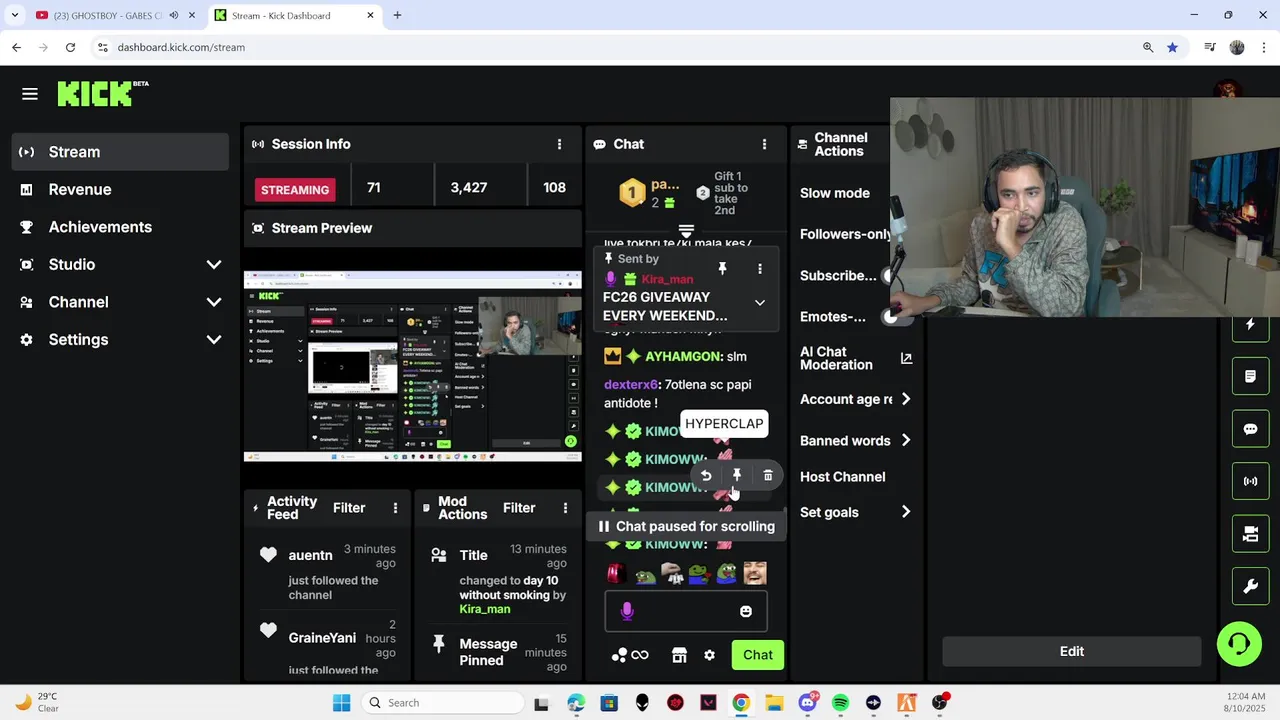Pin the hovered KIMOWW message
The width and height of the screenshot is (1280, 720).
tap(737, 476)
